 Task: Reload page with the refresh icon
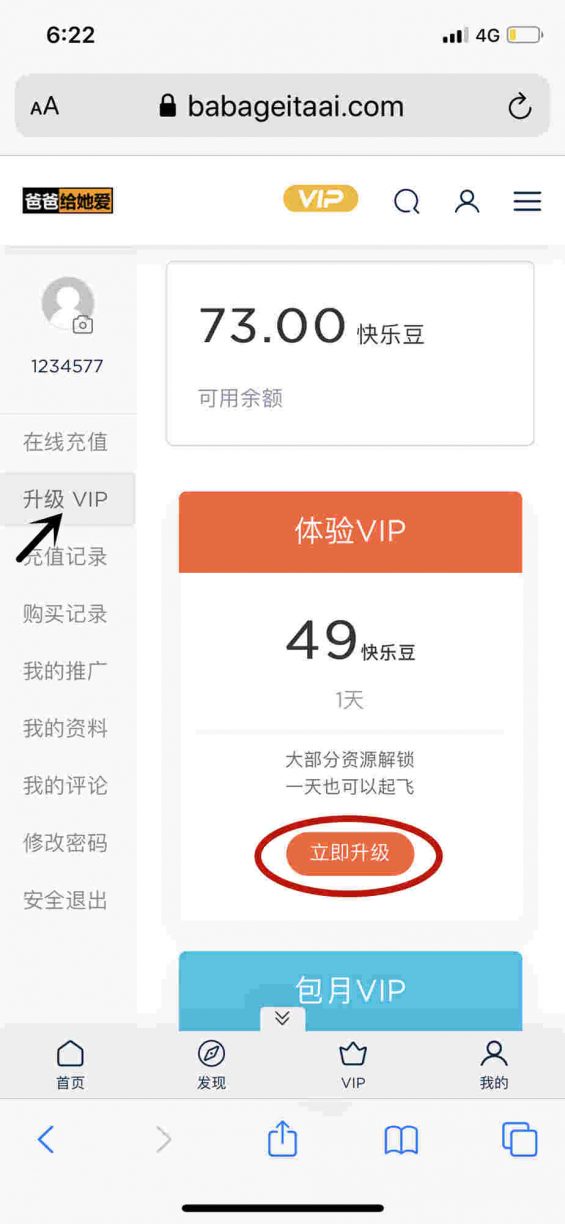[519, 107]
